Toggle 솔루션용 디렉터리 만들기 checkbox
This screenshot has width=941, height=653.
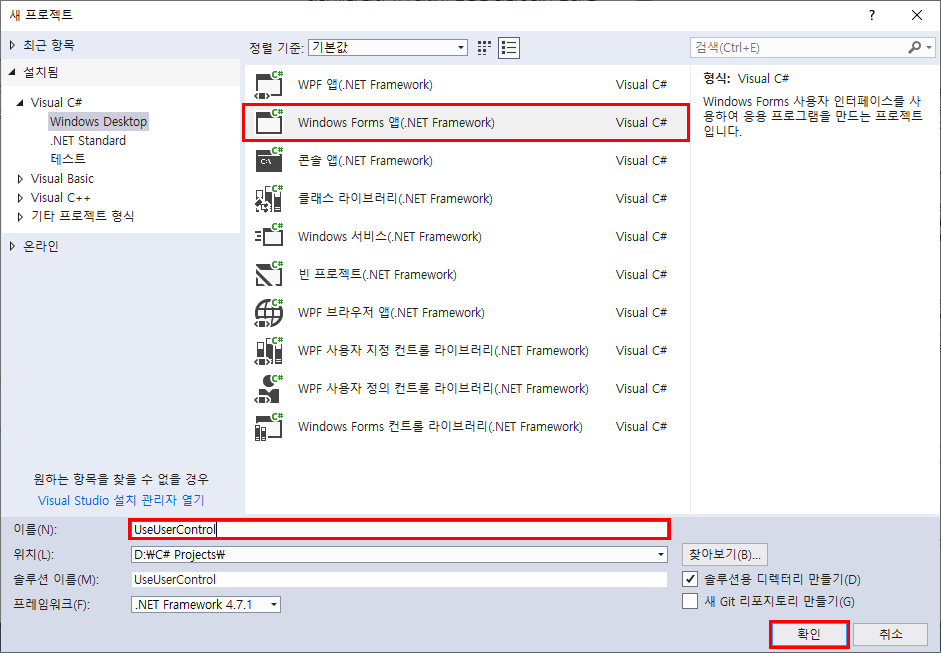pyautogui.click(x=690, y=579)
